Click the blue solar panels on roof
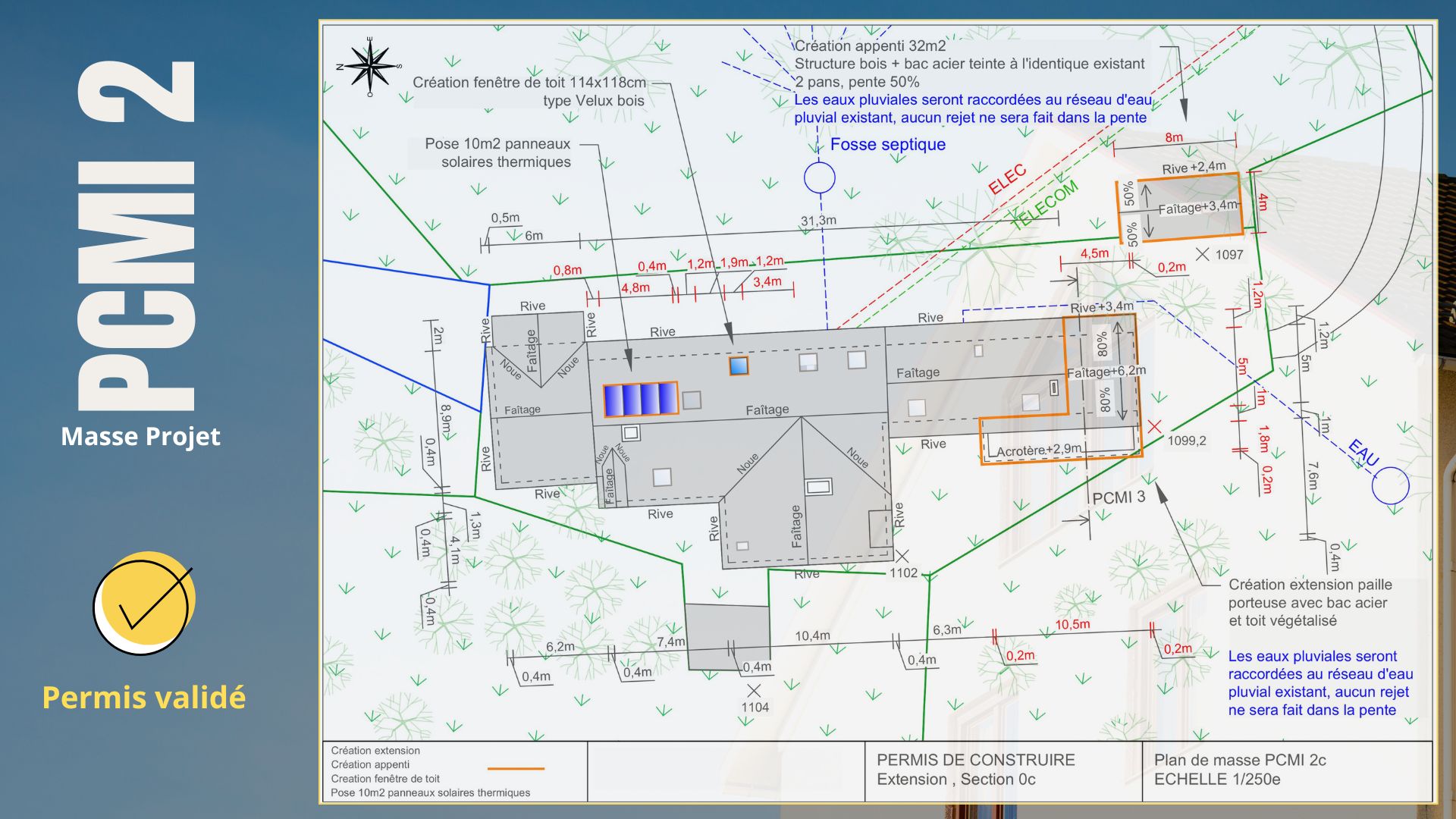 (641, 399)
